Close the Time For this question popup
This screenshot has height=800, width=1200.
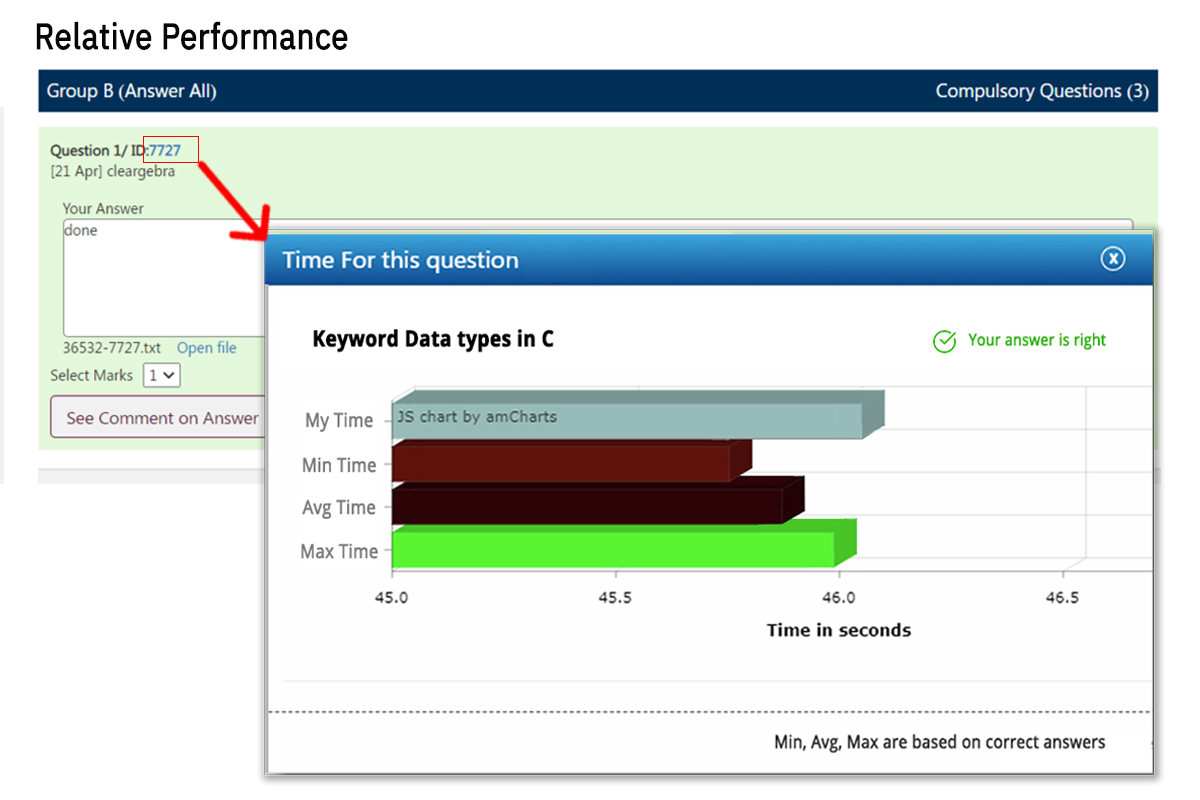coord(1112,259)
